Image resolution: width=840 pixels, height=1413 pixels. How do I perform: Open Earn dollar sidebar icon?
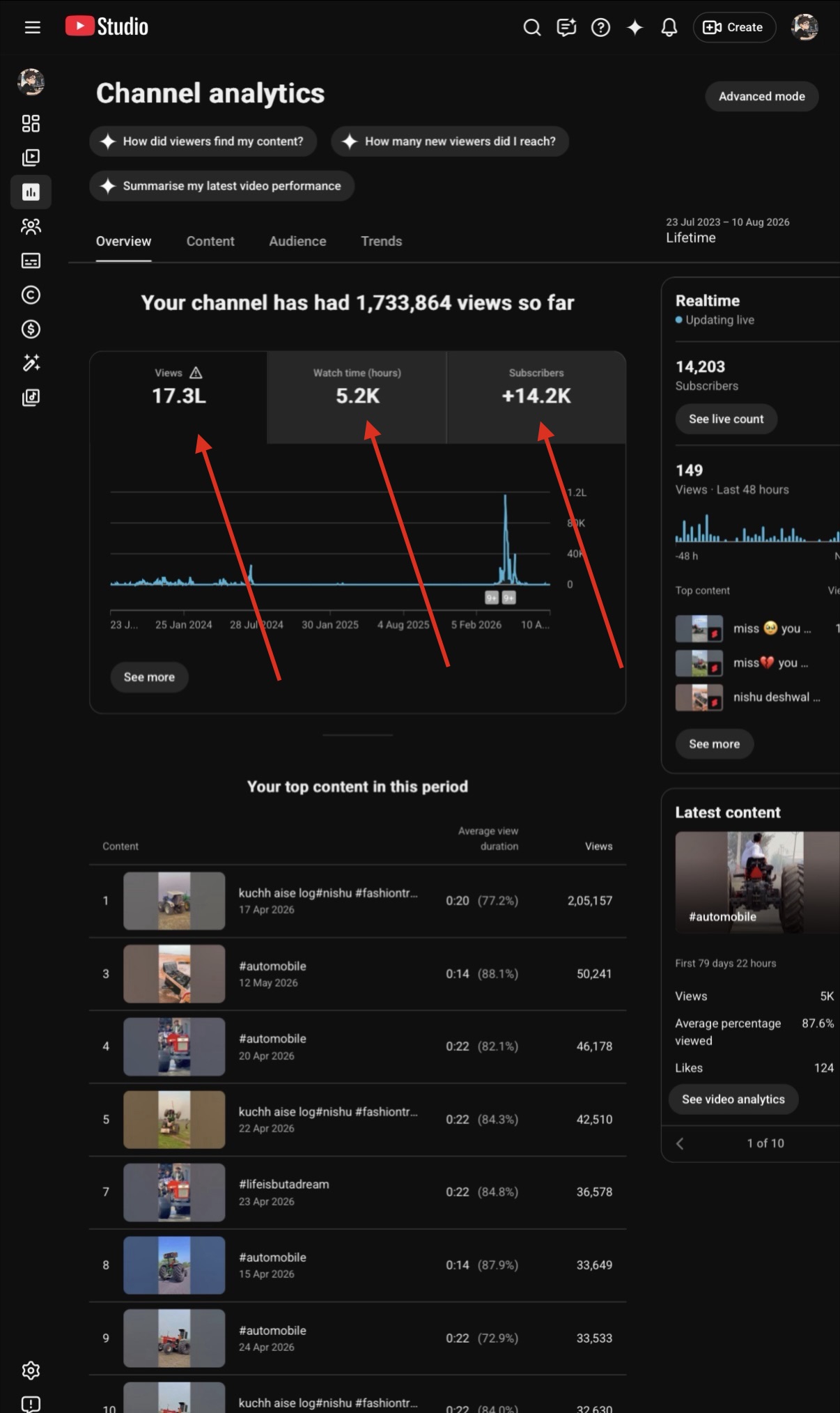tap(31, 329)
